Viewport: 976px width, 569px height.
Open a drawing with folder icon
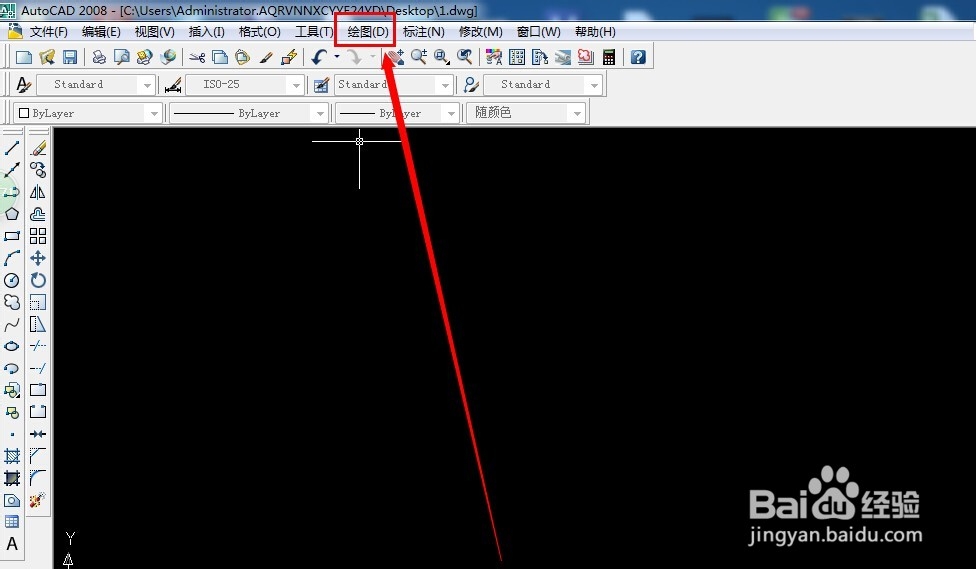pyautogui.click(x=47, y=57)
